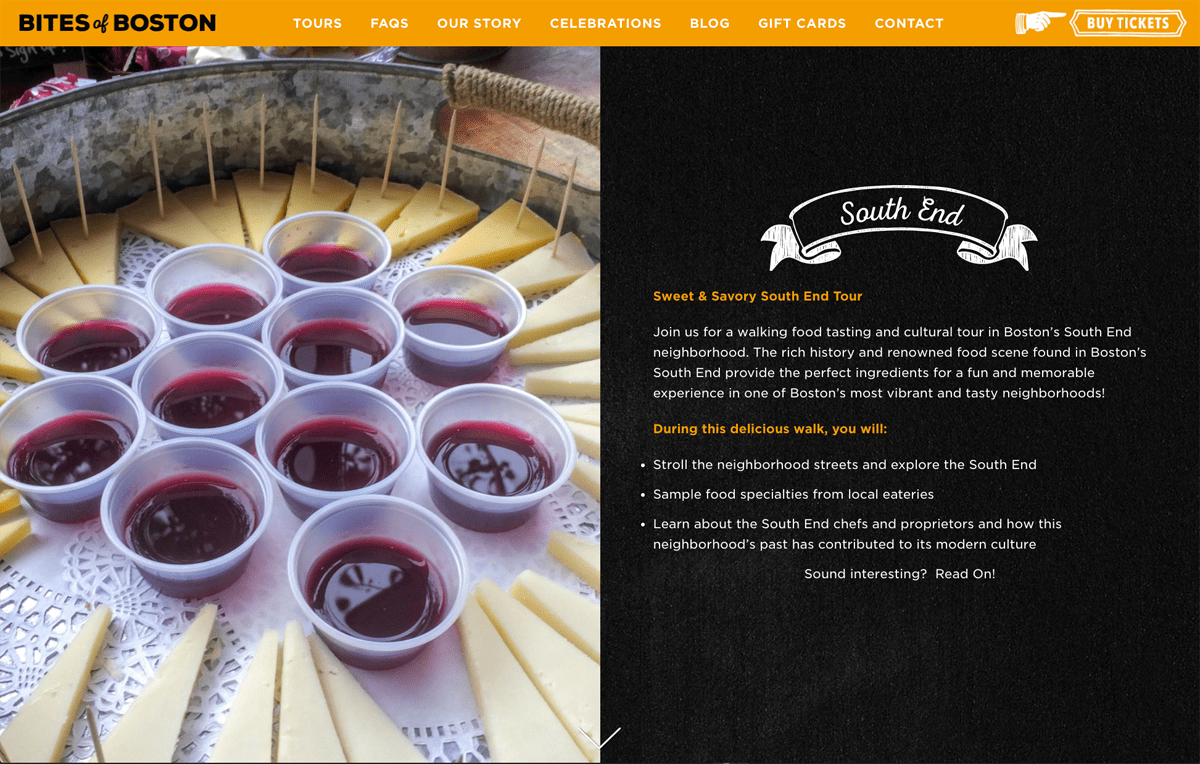This screenshot has width=1200, height=764.
Task: Click the Bites of Boston logo
Action: click(x=117, y=22)
